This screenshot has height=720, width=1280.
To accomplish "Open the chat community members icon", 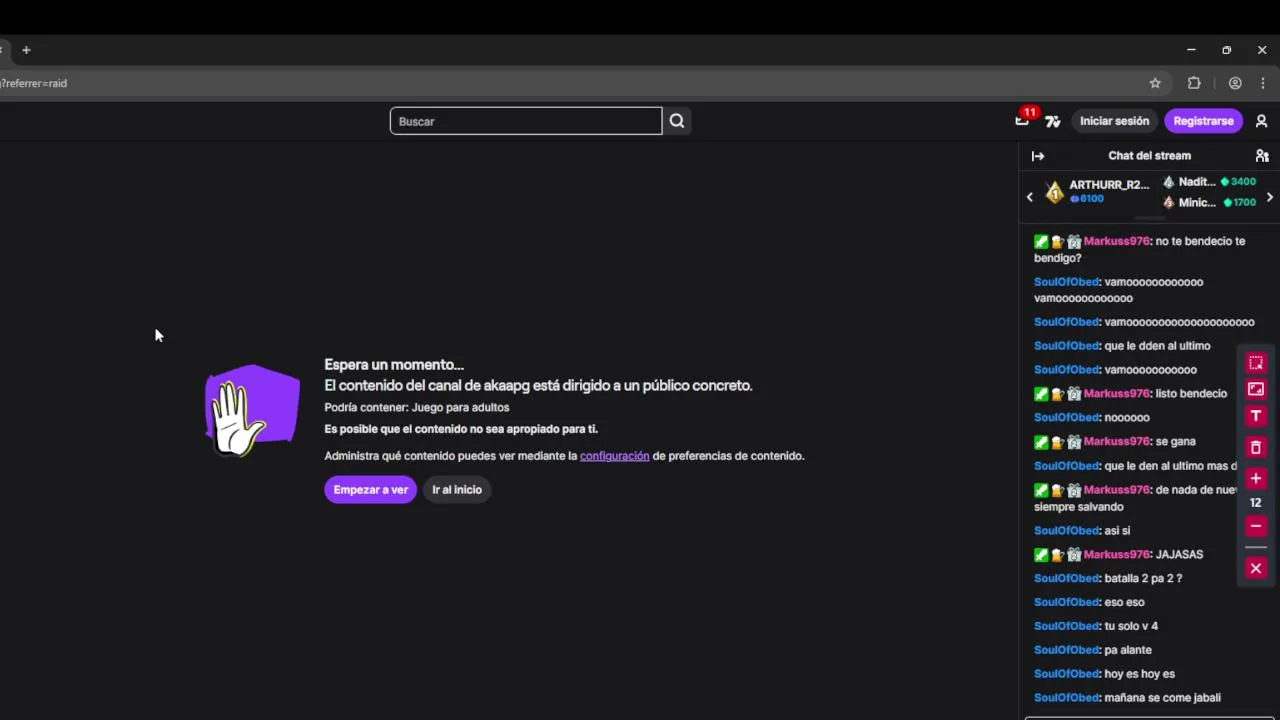I will [x=1262, y=156].
